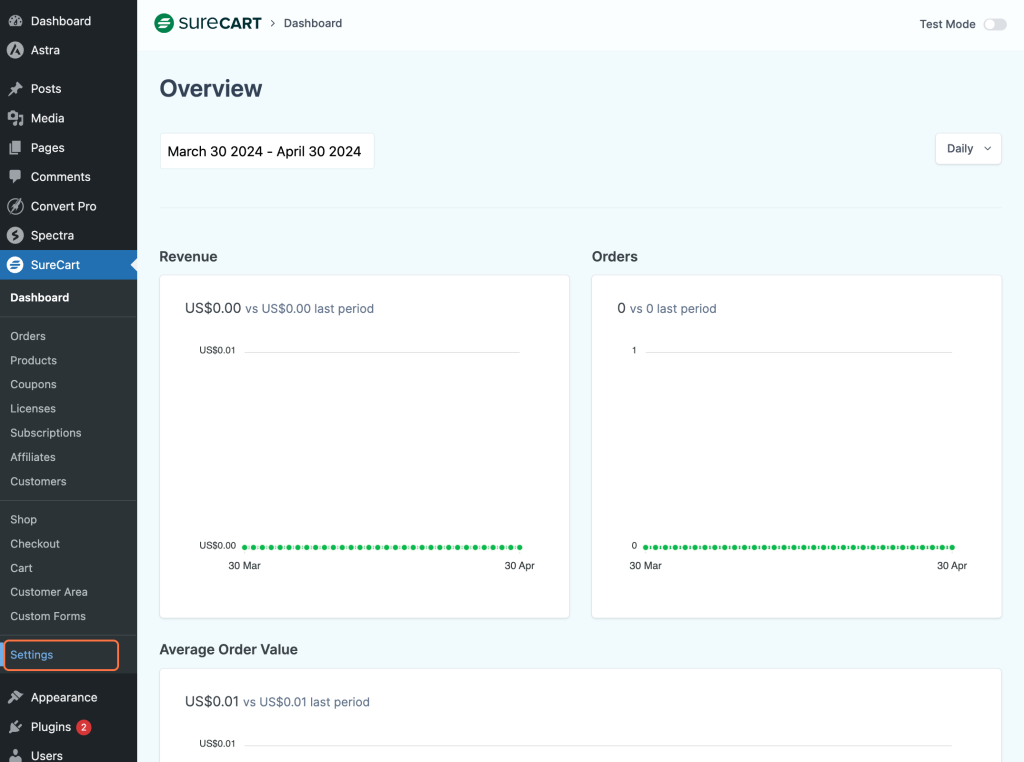Screen dimensions: 1024x762
Task: Click the Comments bubble icon
Action: coord(15,177)
